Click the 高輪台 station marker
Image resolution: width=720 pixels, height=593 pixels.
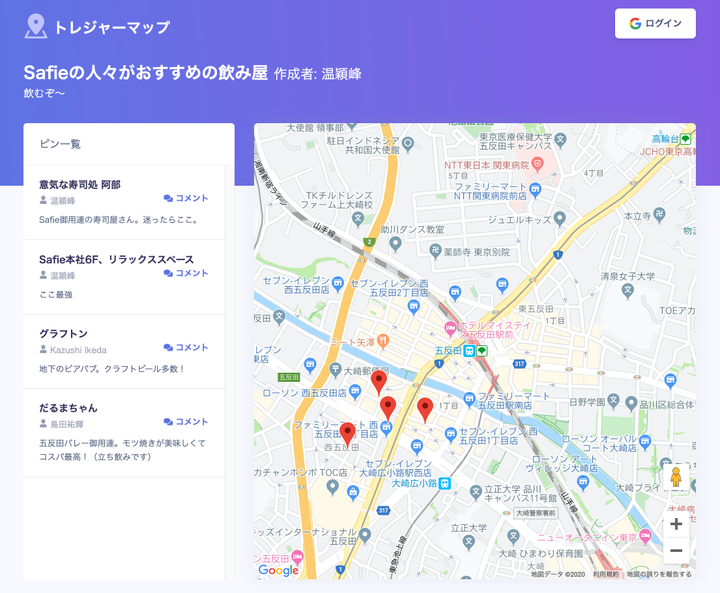[x=685, y=138]
